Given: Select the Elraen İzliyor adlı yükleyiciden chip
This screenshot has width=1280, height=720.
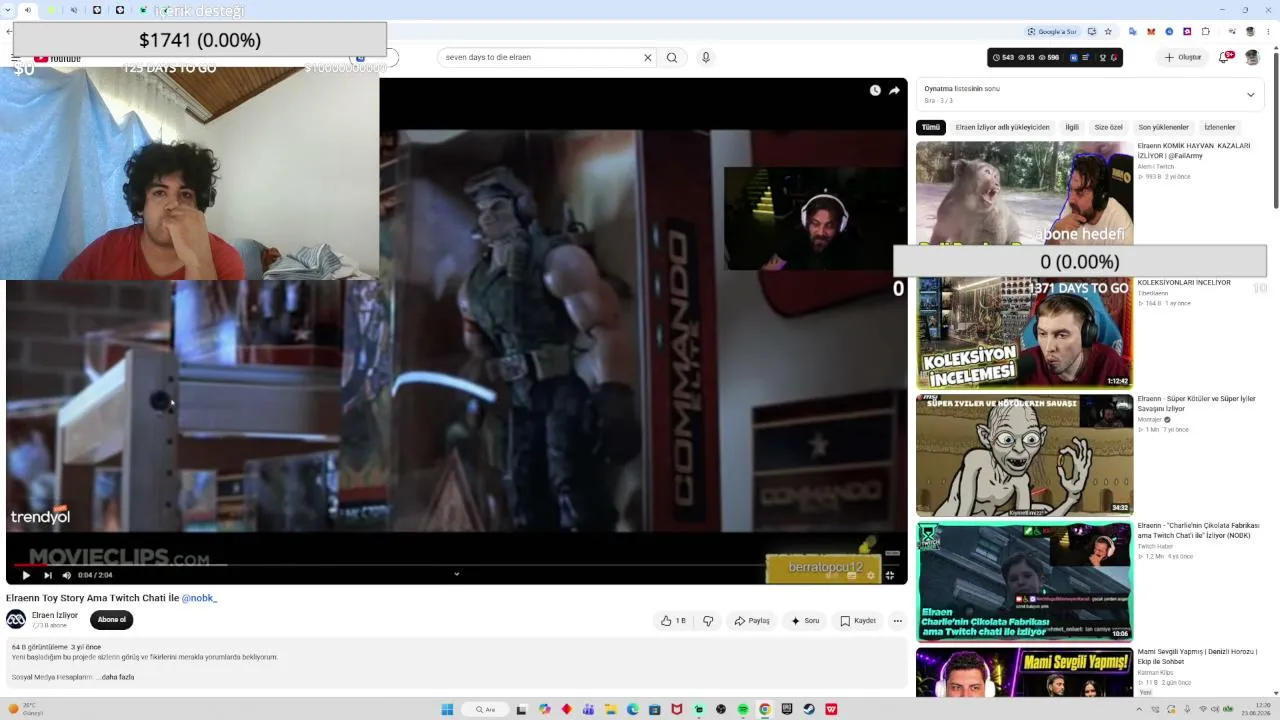Looking at the screenshot, I should tap(1002, 127).
